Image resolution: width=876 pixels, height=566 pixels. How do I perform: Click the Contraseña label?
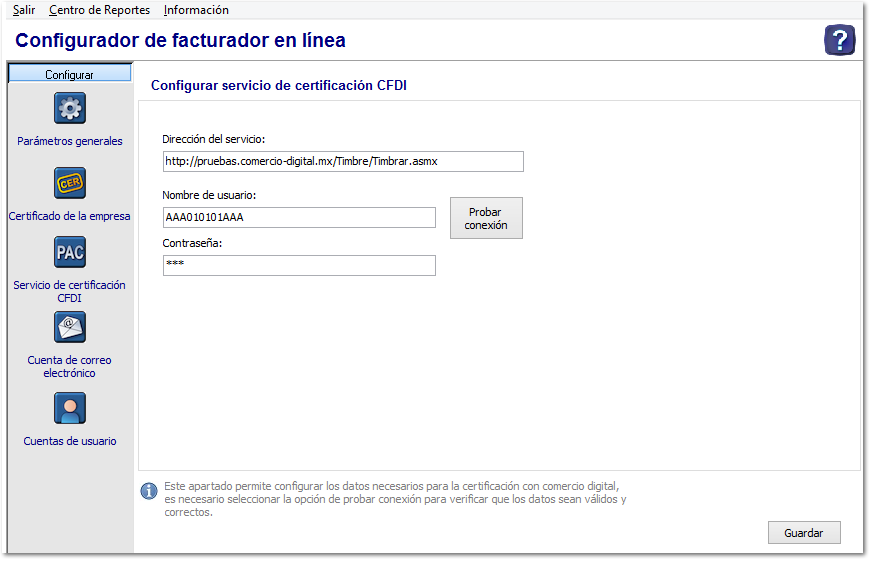[x=192, y=243]
